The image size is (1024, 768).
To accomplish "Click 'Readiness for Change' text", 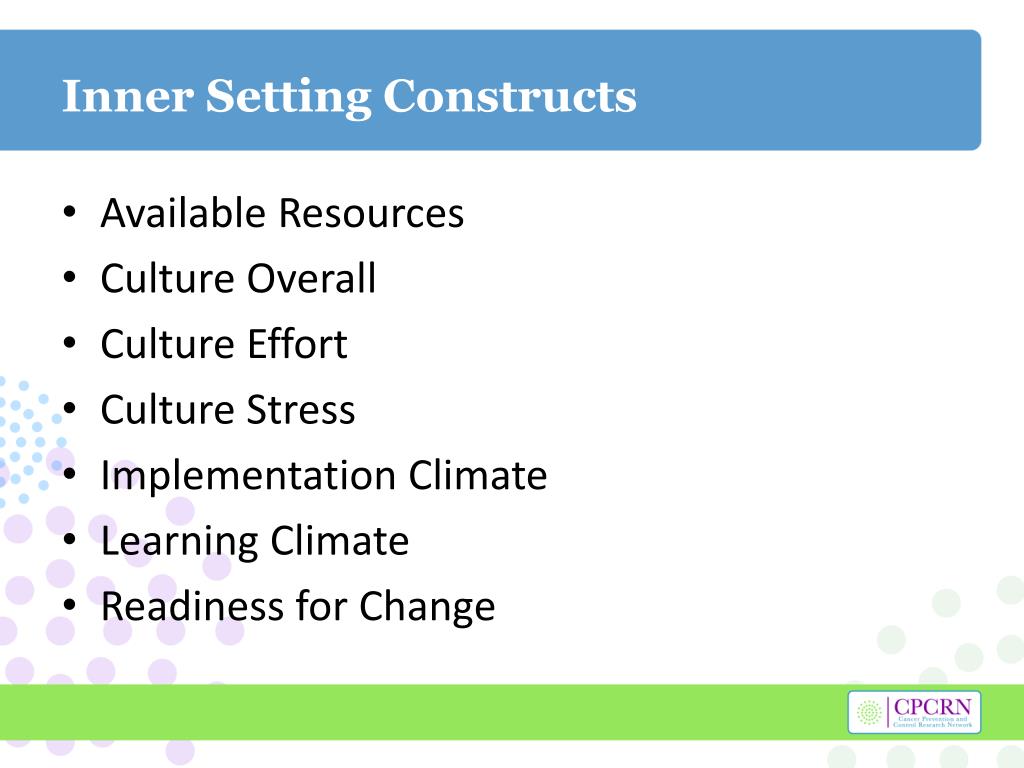I will pyautogui.click(x=298, y=607).
